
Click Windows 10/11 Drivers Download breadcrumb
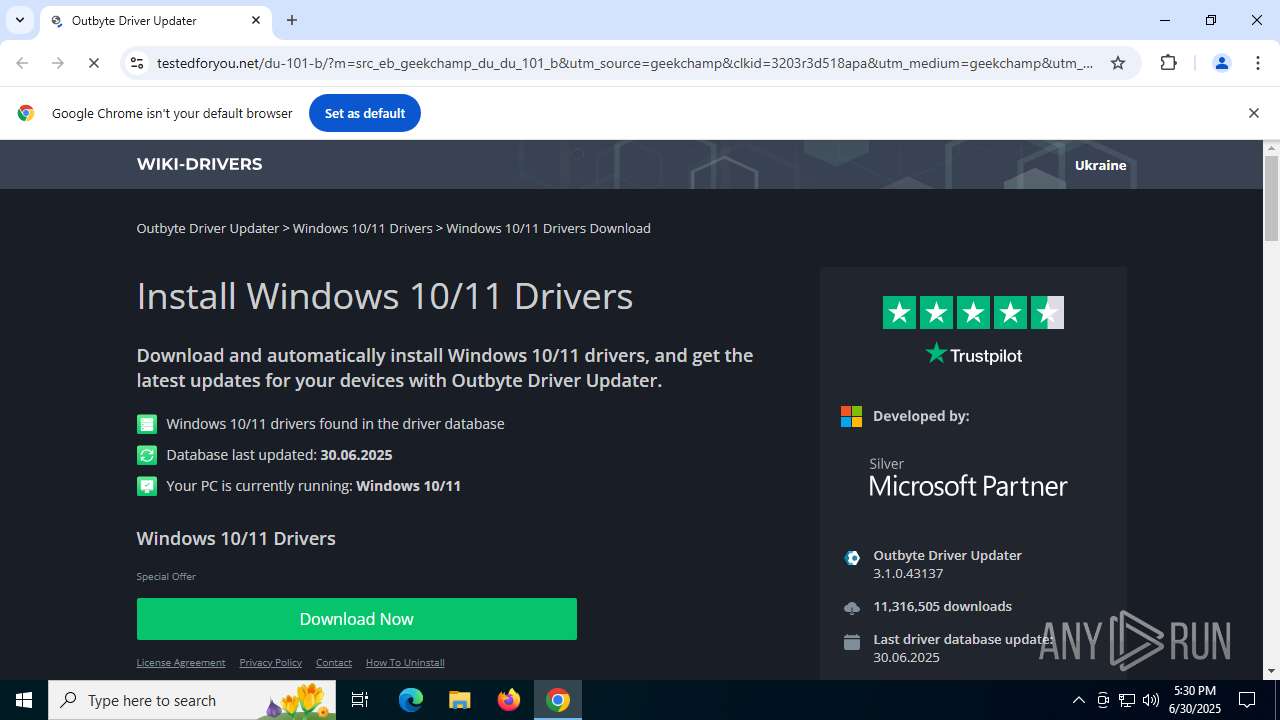click(548, 228)
